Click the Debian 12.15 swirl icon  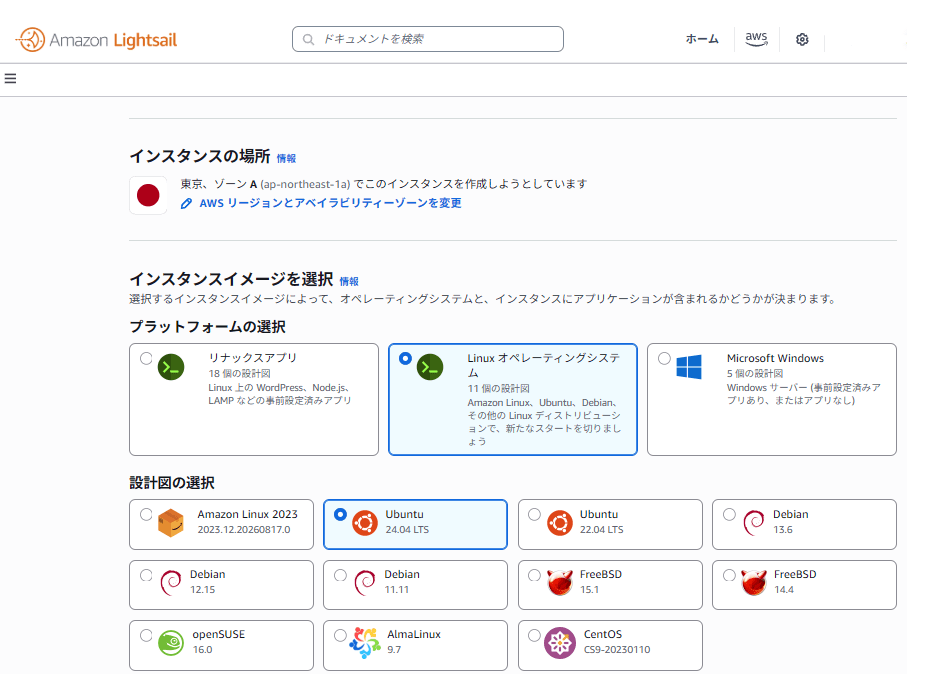[171, 583]
